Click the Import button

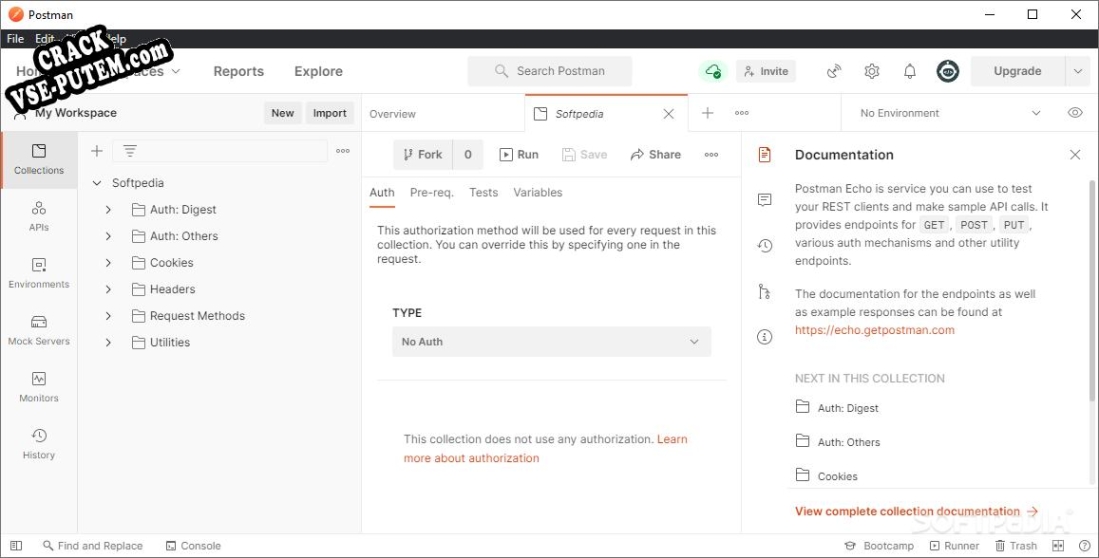click(329, 113)
